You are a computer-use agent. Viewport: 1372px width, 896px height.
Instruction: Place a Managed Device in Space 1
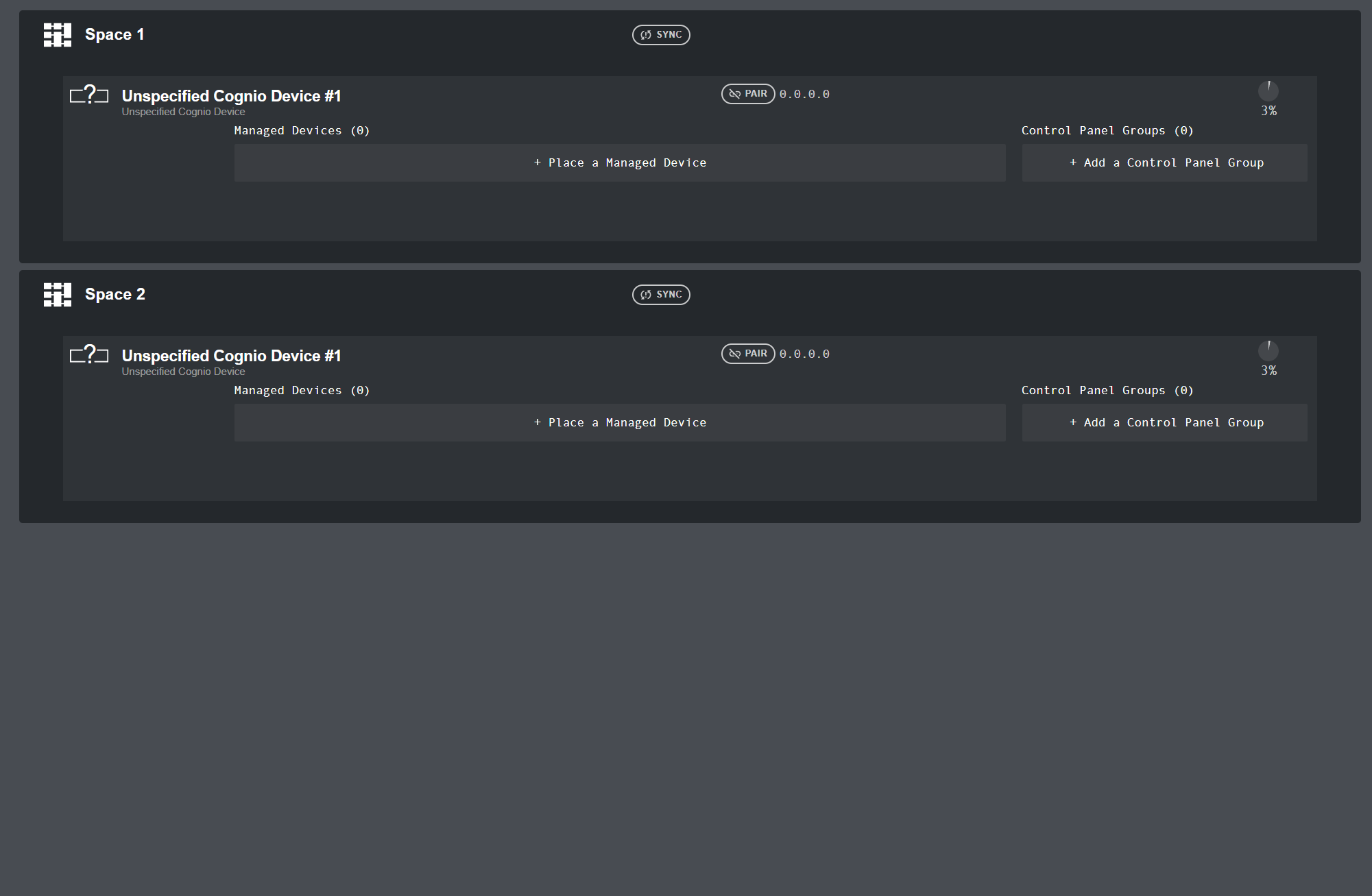[620, 163]
